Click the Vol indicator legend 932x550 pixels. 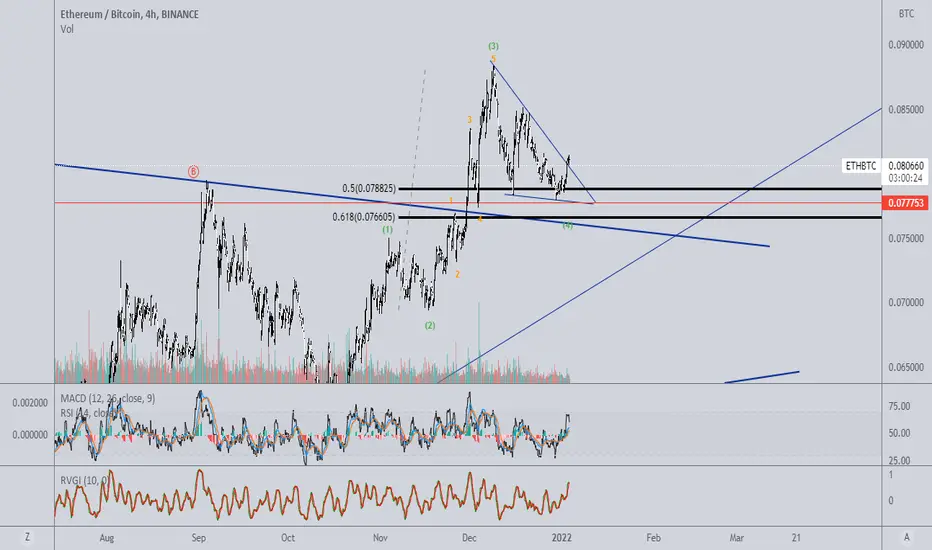pyautogui.click(x=67, y=29)
